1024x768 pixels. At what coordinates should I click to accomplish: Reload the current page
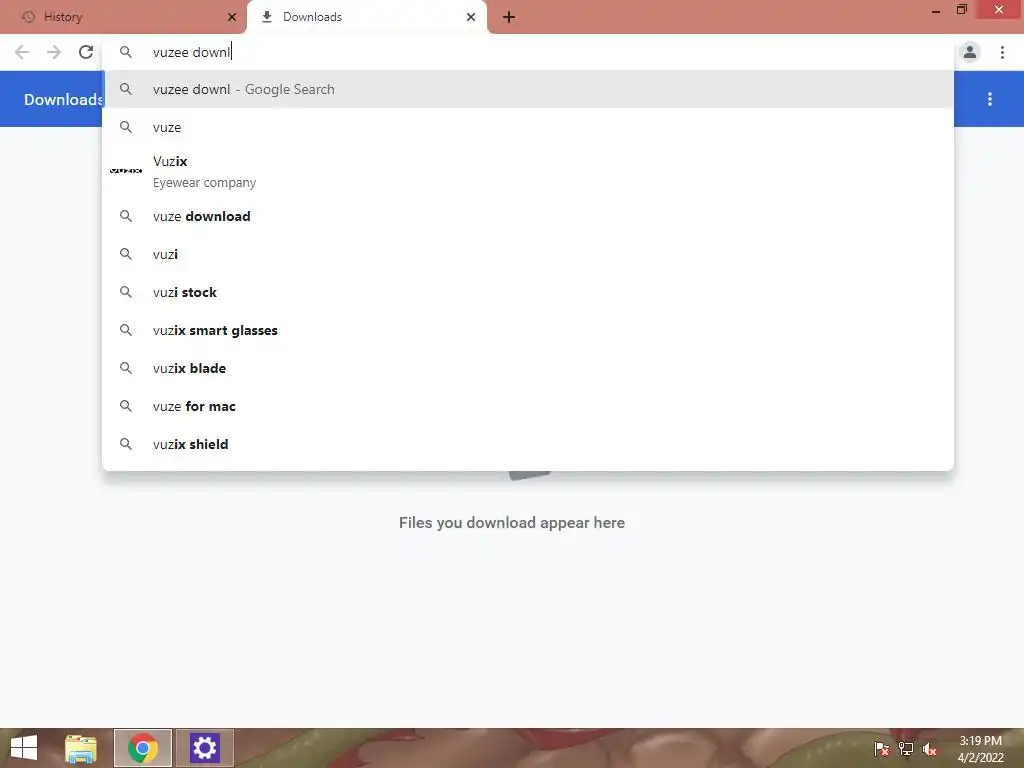point(86,52)
